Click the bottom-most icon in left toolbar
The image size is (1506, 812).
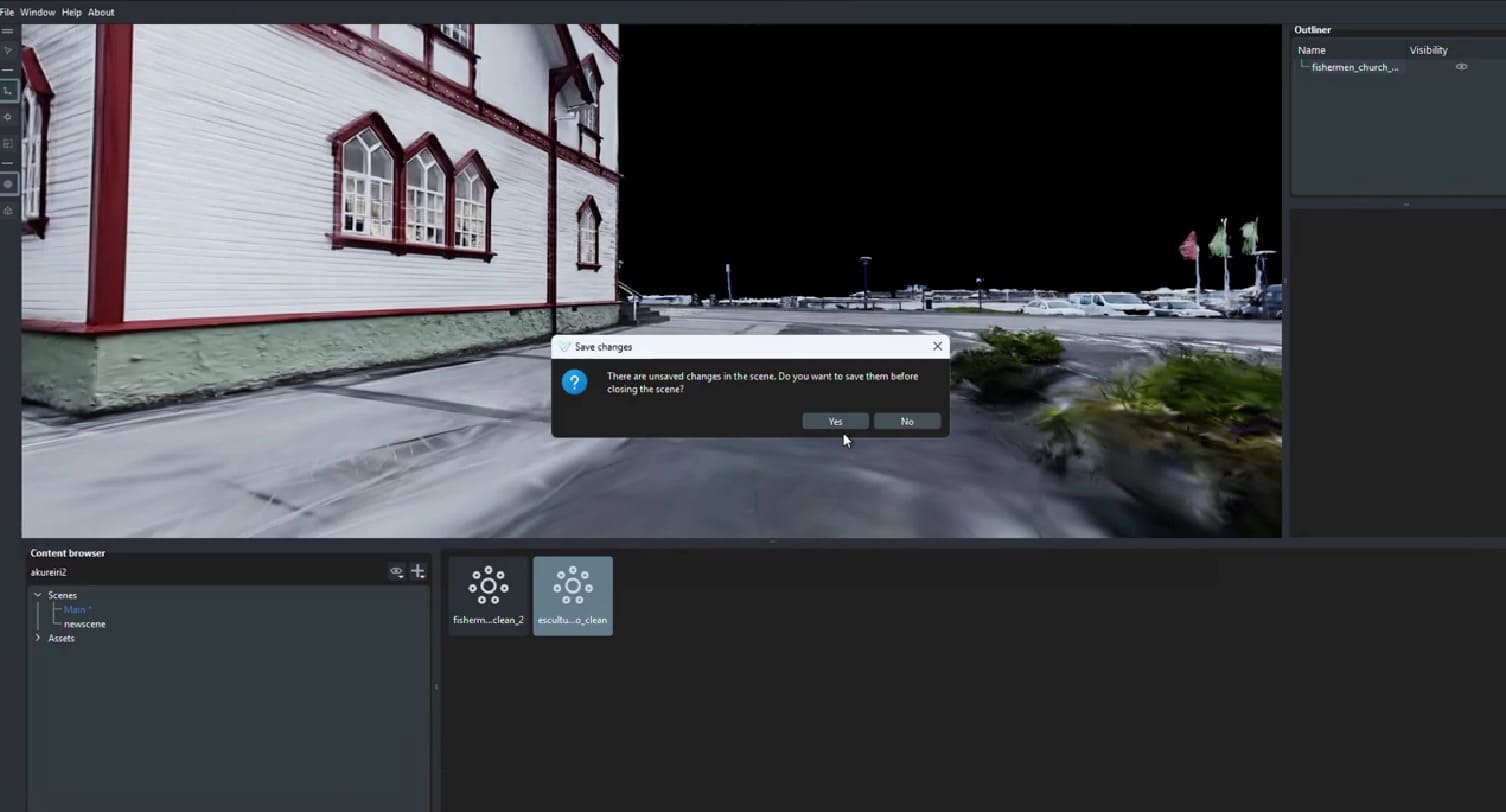pos(8,210)
